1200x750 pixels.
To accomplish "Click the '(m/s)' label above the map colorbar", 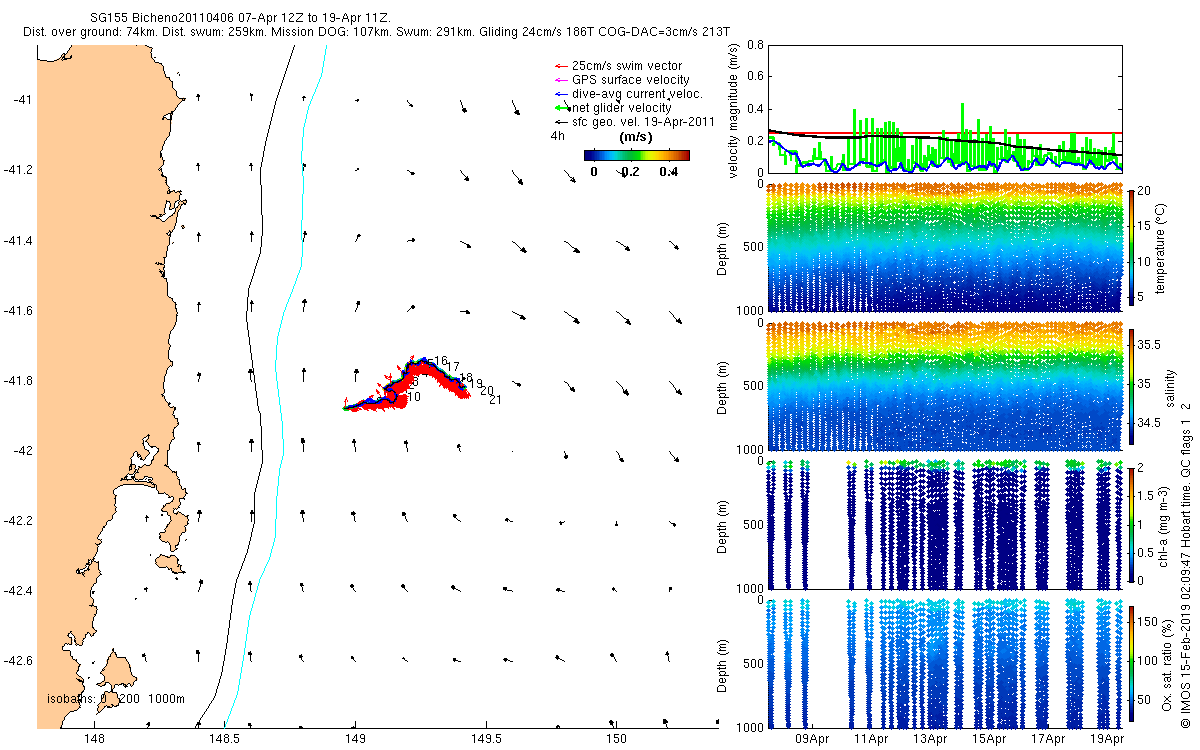I will click(637, 136).
